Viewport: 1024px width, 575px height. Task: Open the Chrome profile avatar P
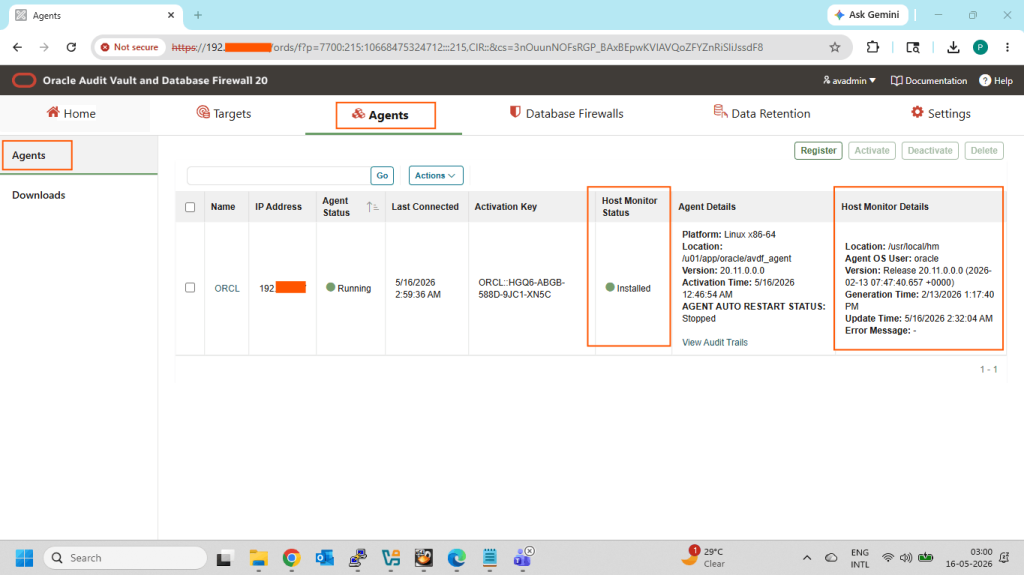(x=980, y=47)
